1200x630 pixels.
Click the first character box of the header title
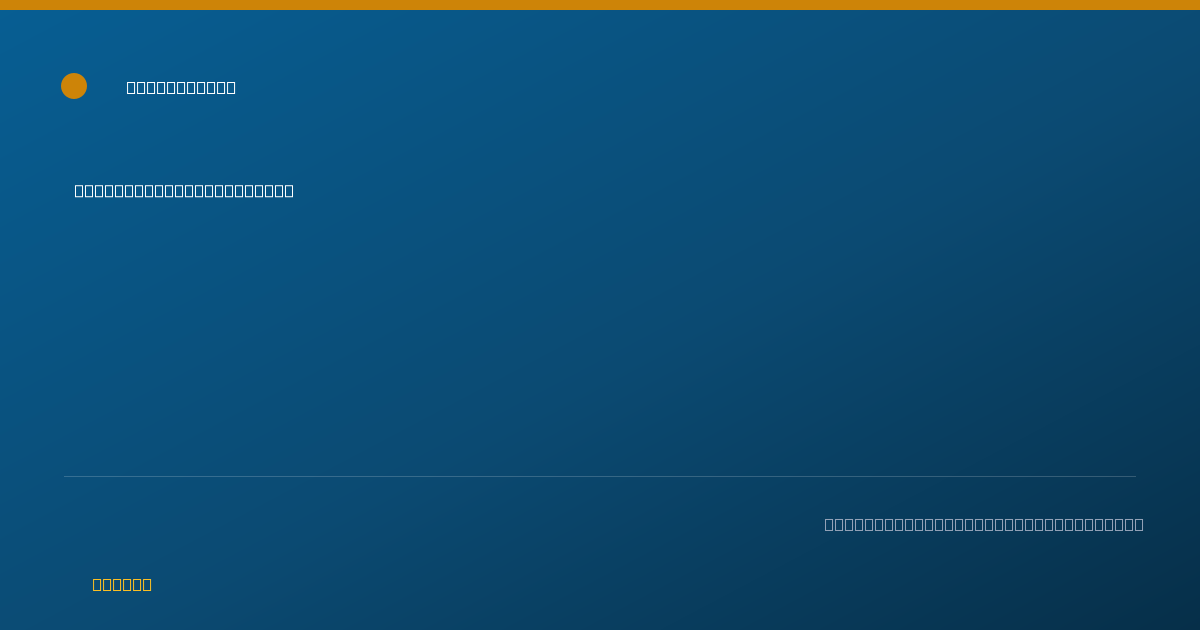pyautogui.click(x=132, y=87)
